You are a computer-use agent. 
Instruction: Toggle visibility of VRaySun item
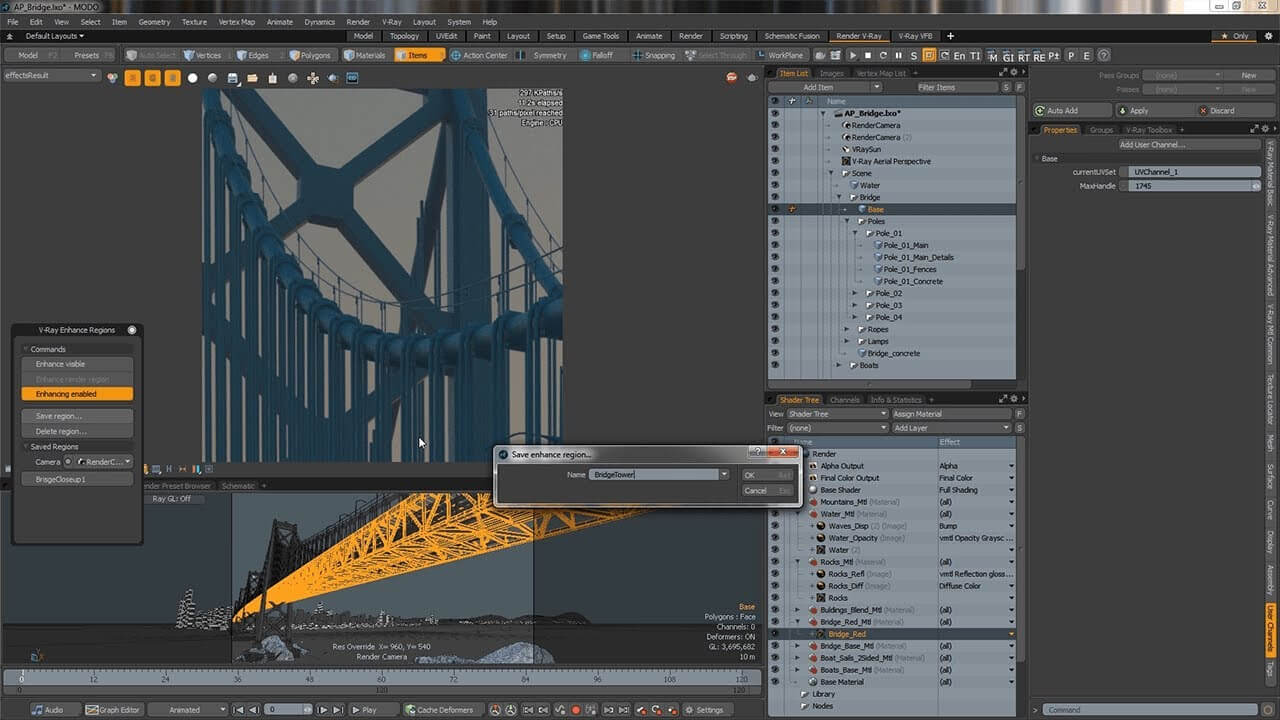click(774, 149)
